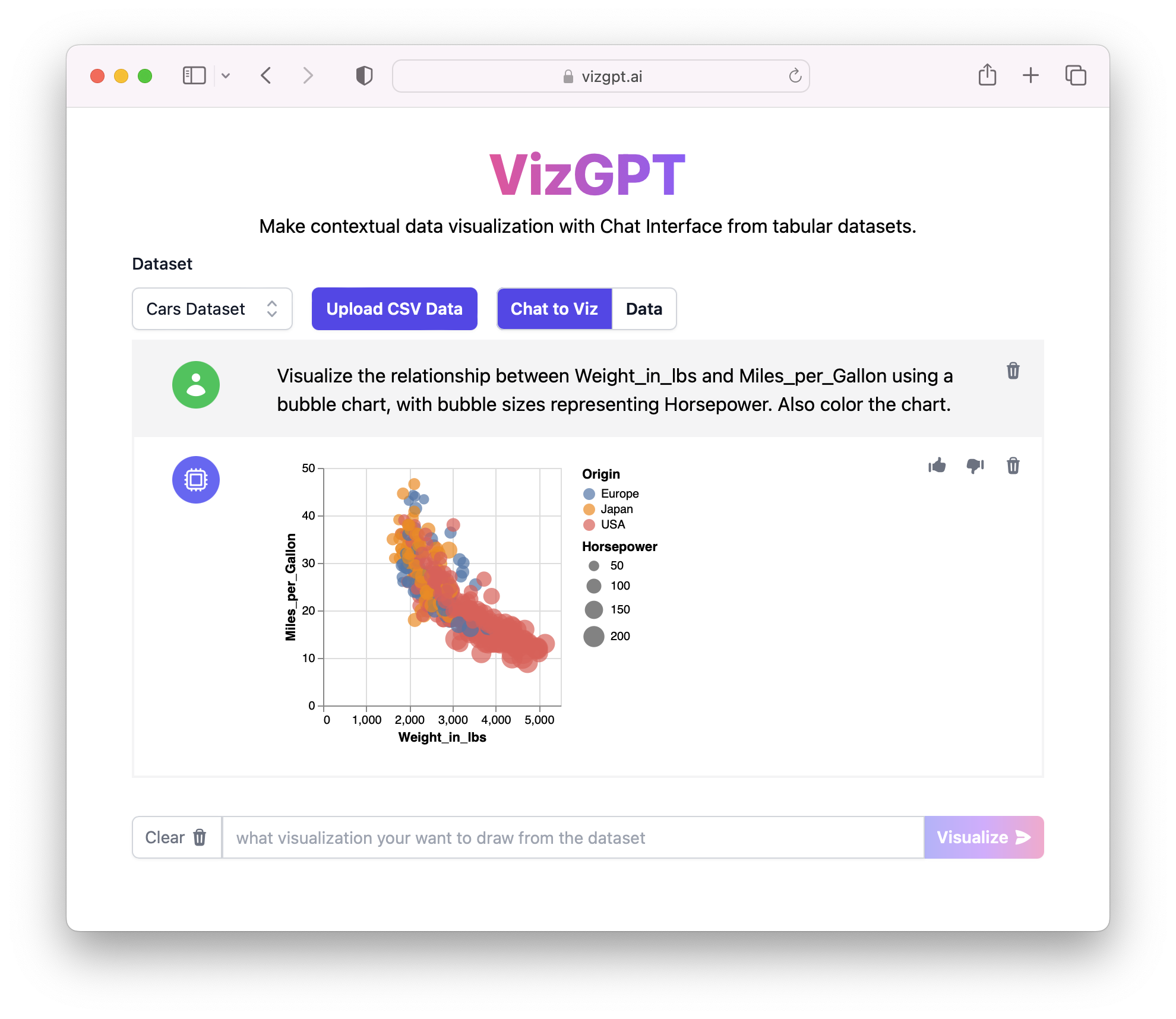1176x1019 pixels.
Task: Select the Data tab
Action: pyautogui.click(x=644, y=308)
